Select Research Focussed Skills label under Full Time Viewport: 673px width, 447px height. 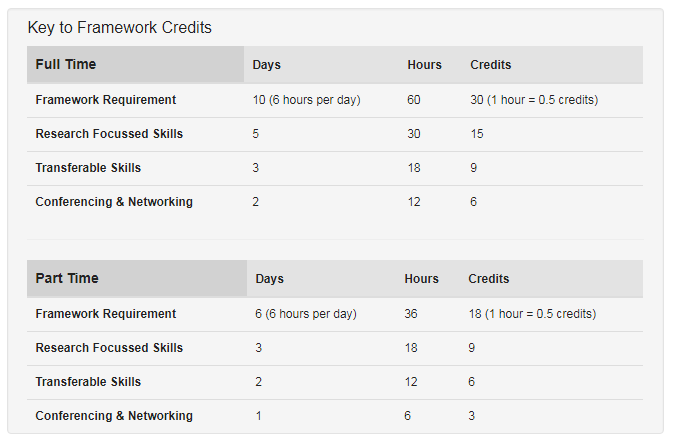click(109, 134)
